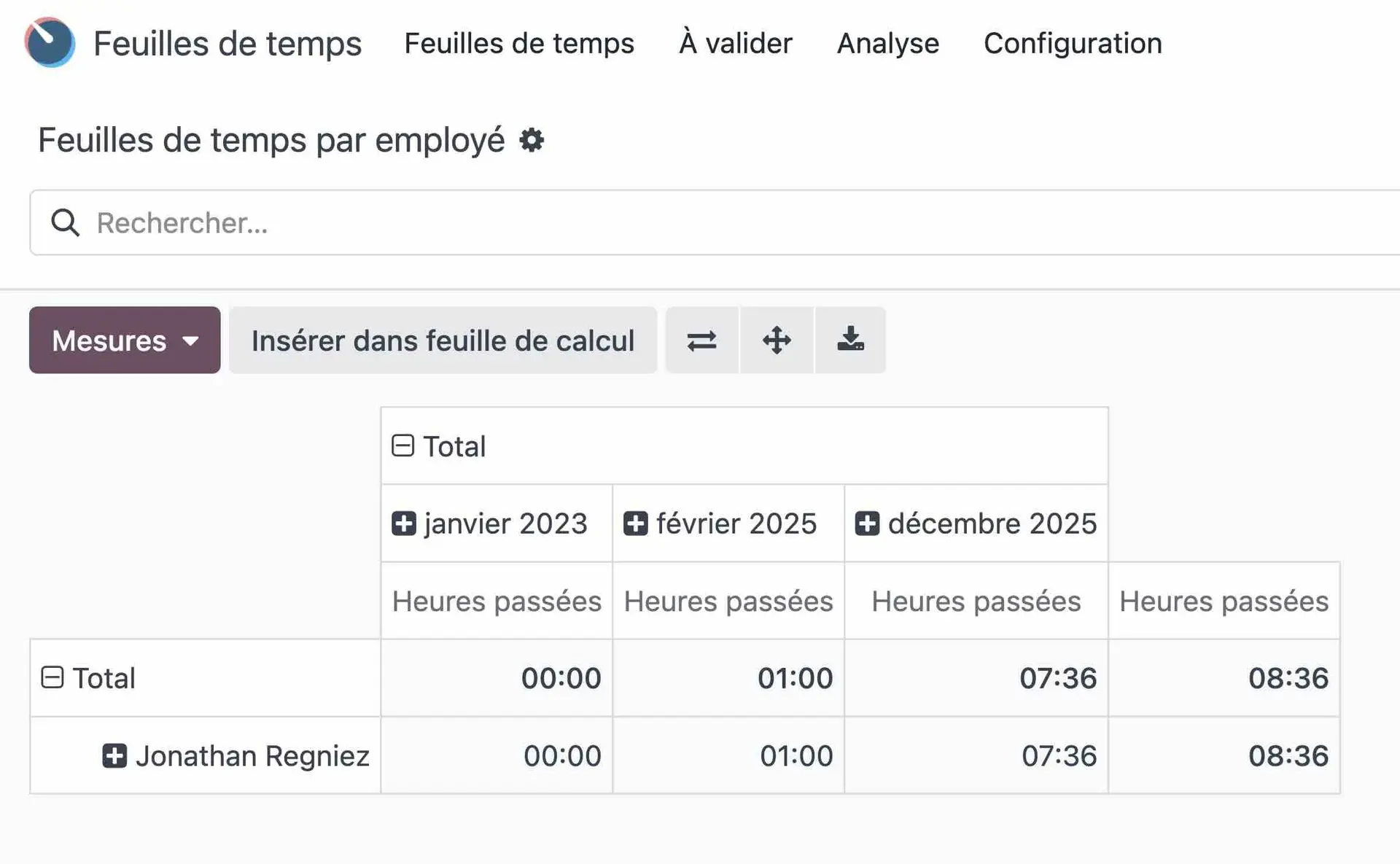Expand all with the four-arrows icon
Screen dimensions: 1400x864
[777, 340]
